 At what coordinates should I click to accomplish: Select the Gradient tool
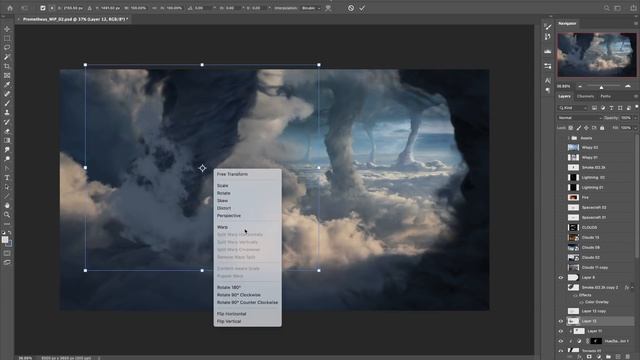pyautogui.click(x=7, y=140)
